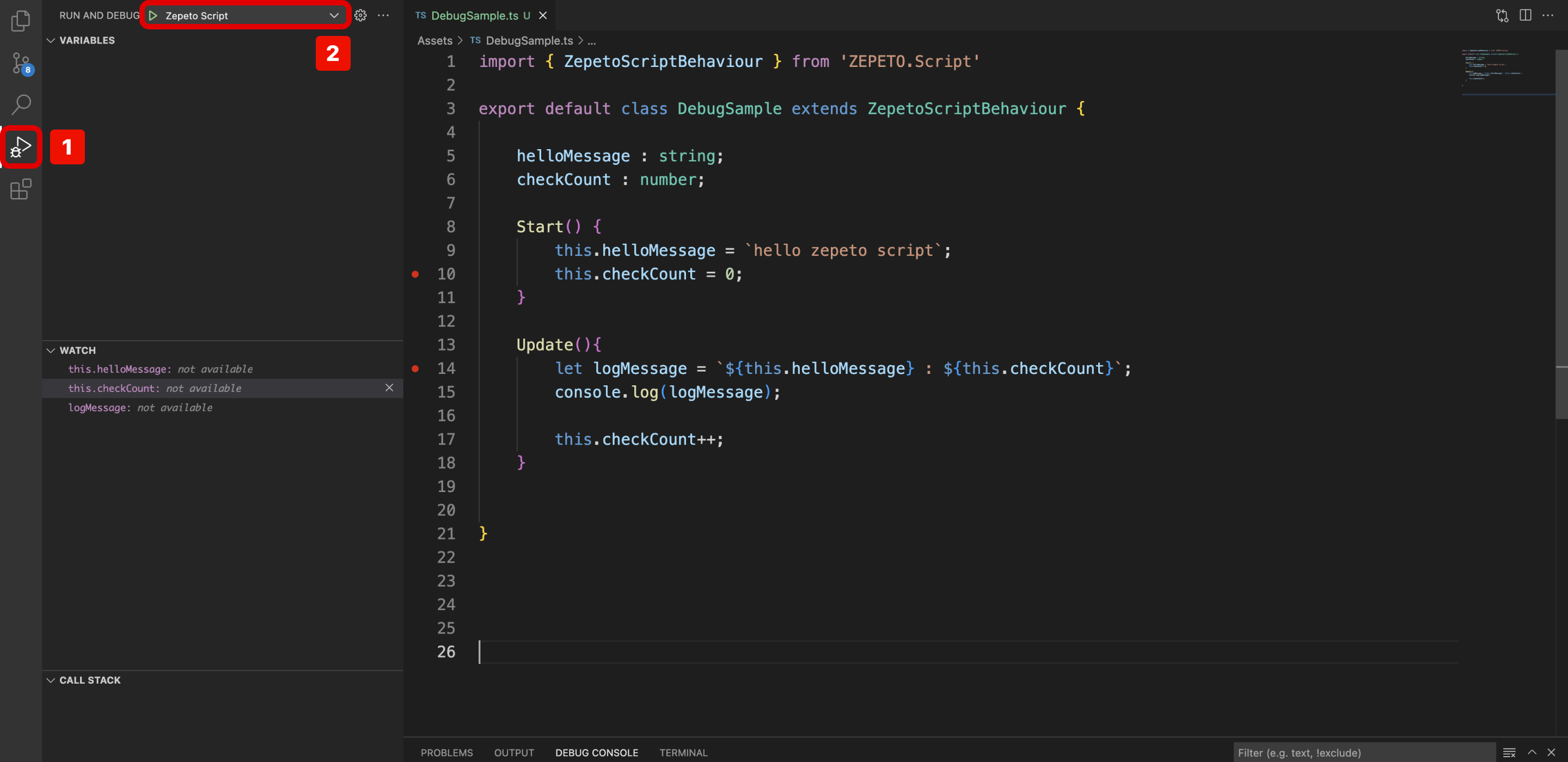Collapse the CALL STACK section
Viewport: 1568px width, 762px height.
pyautogui.click(x=51, y=680)
